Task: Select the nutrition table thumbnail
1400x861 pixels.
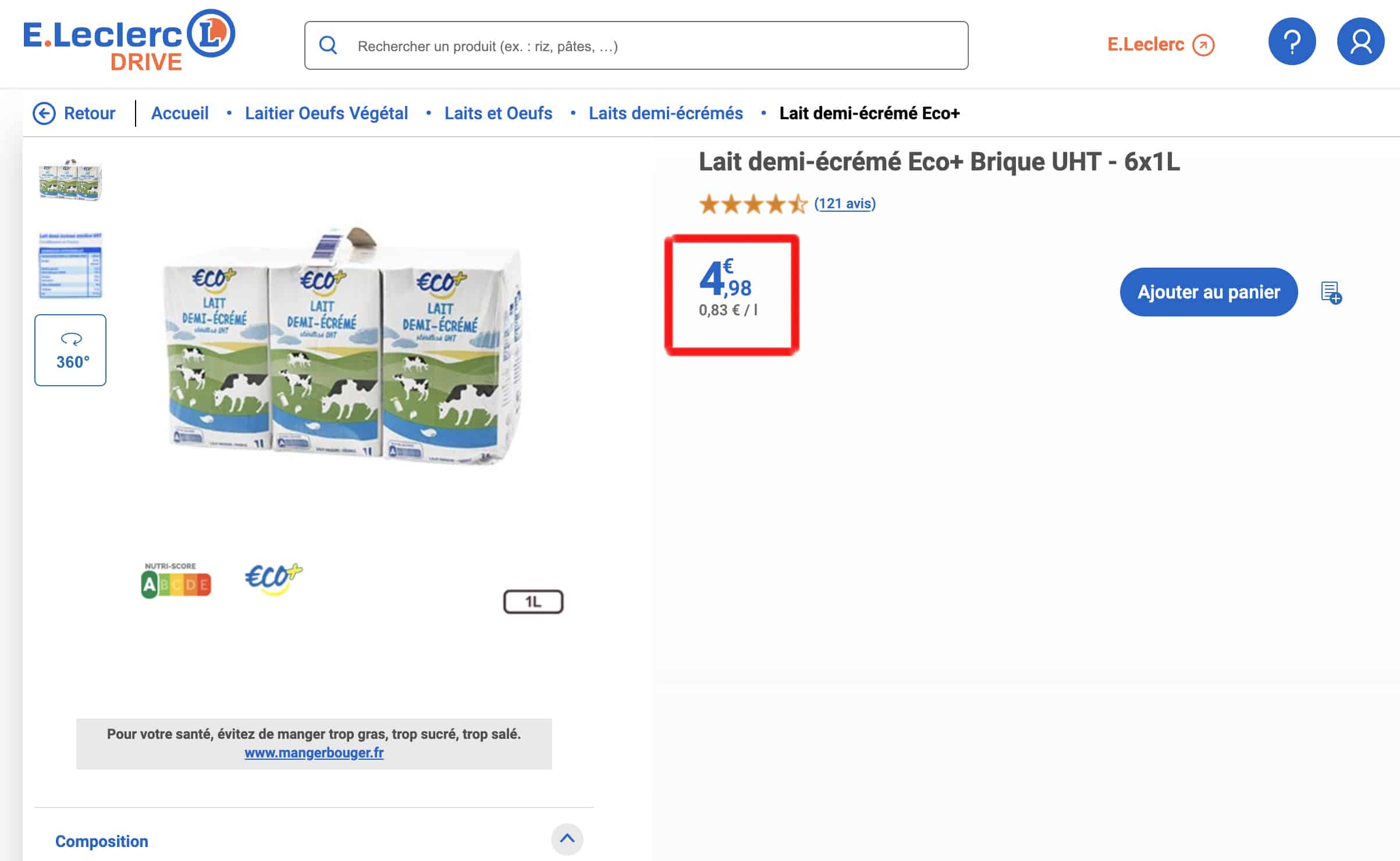Action: pos(70,265)
